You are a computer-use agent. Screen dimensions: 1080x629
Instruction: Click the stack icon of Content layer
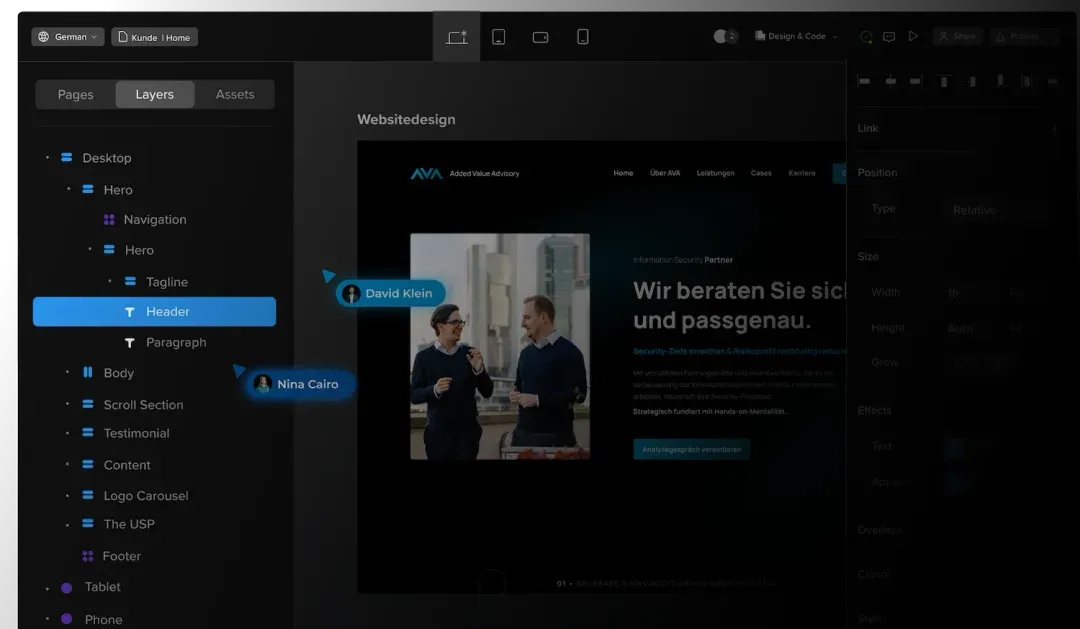(87, 464)
